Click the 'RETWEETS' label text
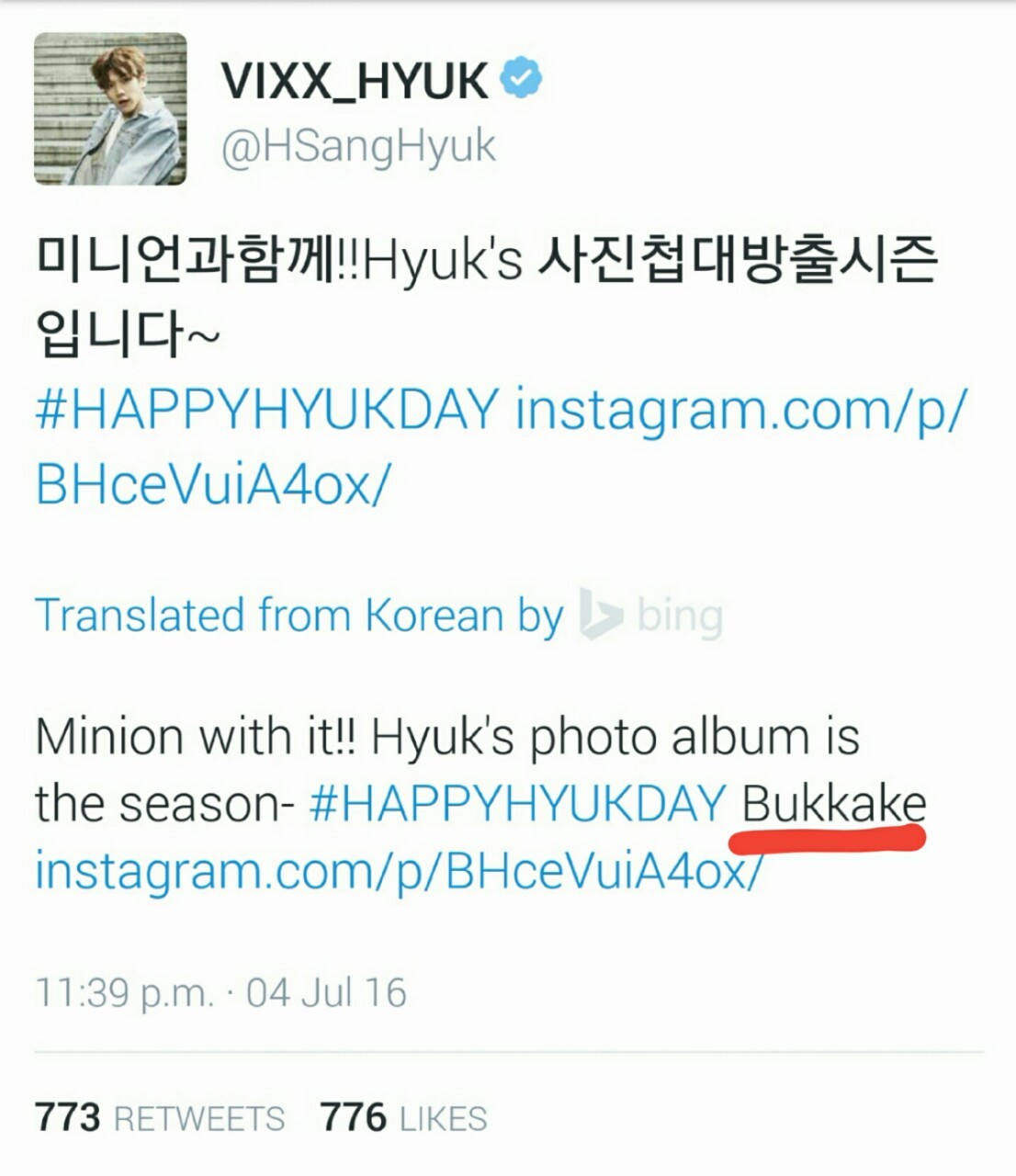Screen dimensions: 1016x1176 click(x=199, y=1119)
